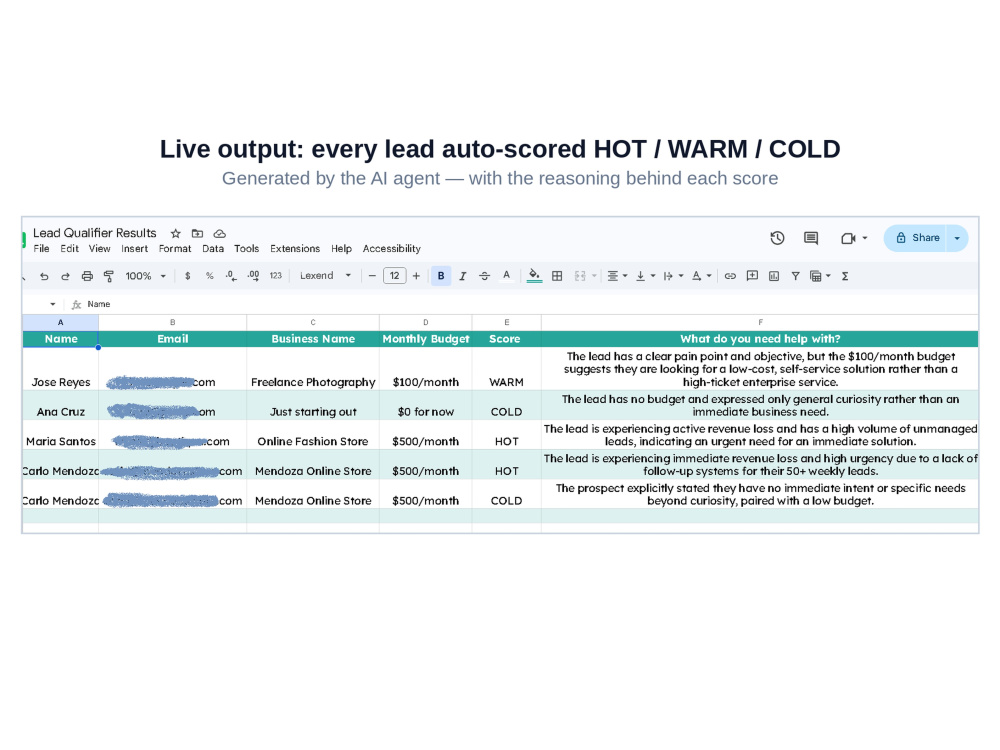1000x750 pixels.
Task: Increase decimal places
Action: (253, 276)
